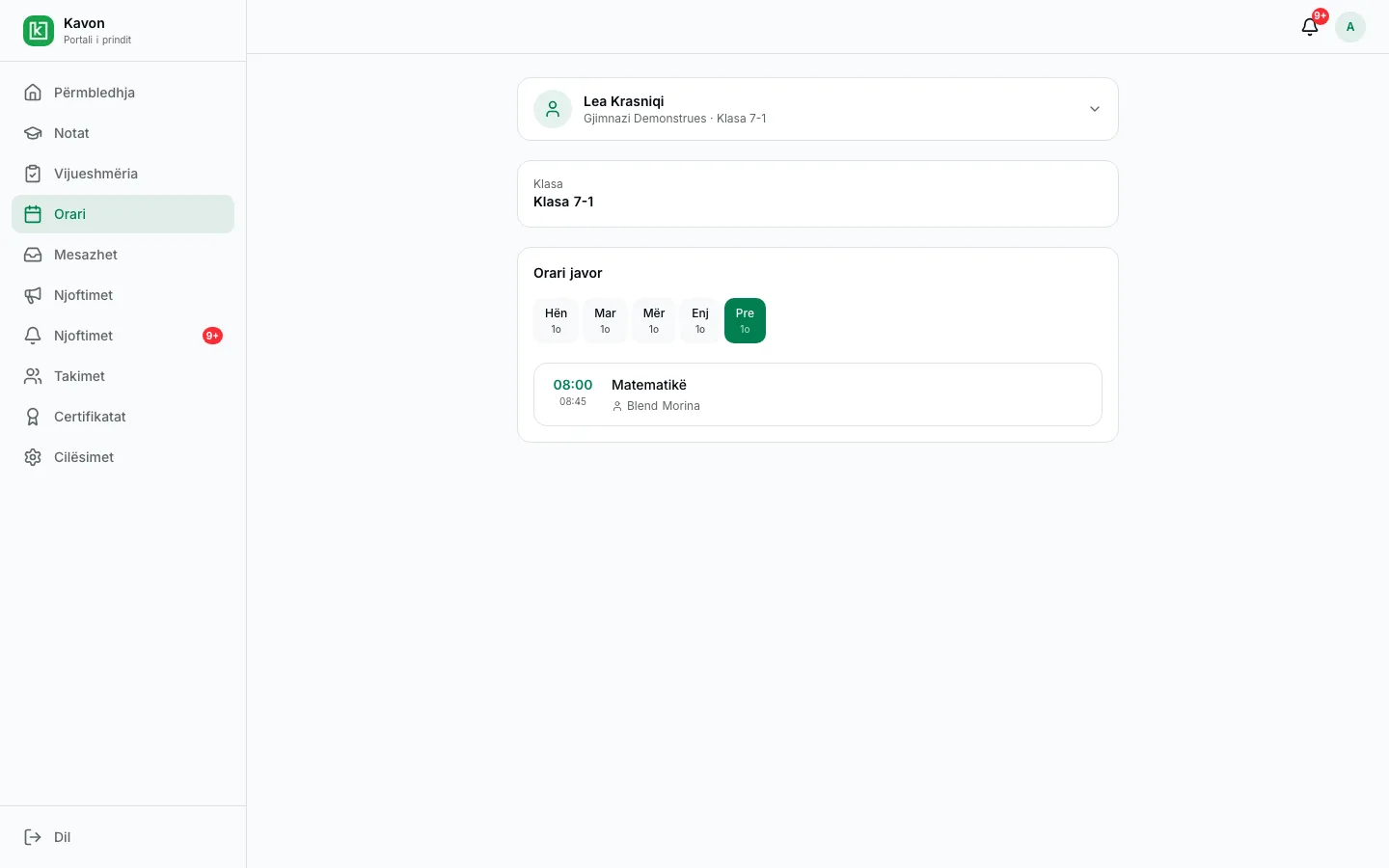
Task: Click the Kavon logo icon
Action: 39,31
